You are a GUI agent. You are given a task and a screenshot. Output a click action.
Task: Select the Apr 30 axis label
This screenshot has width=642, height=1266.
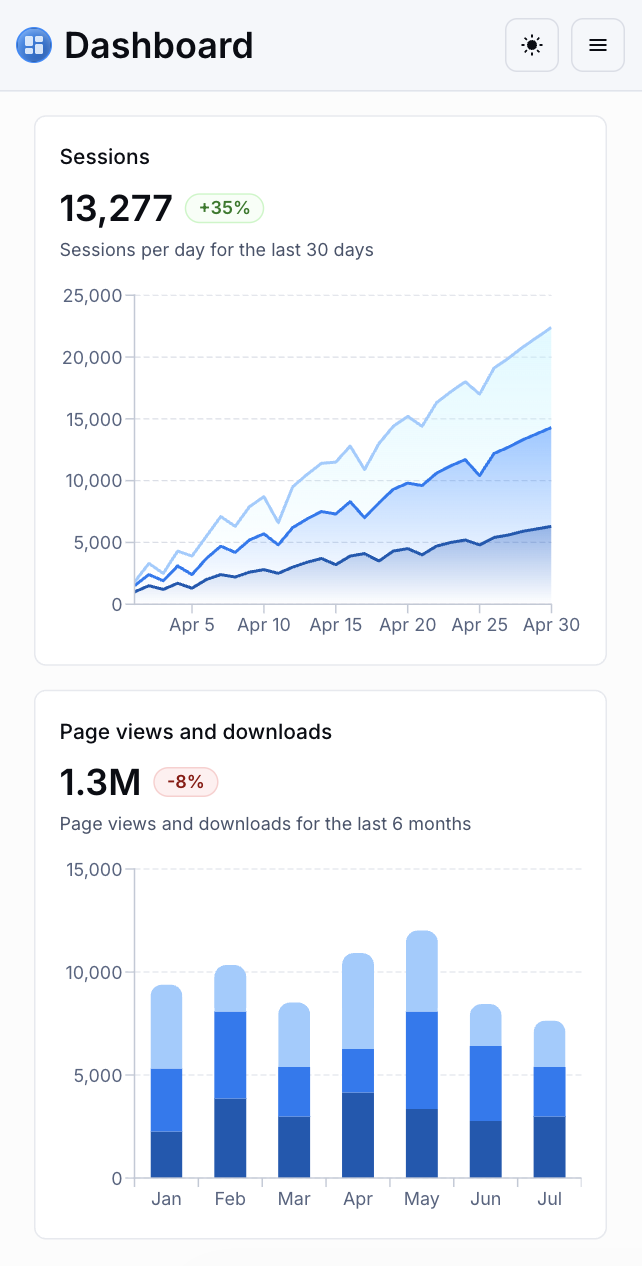point(551,624)
